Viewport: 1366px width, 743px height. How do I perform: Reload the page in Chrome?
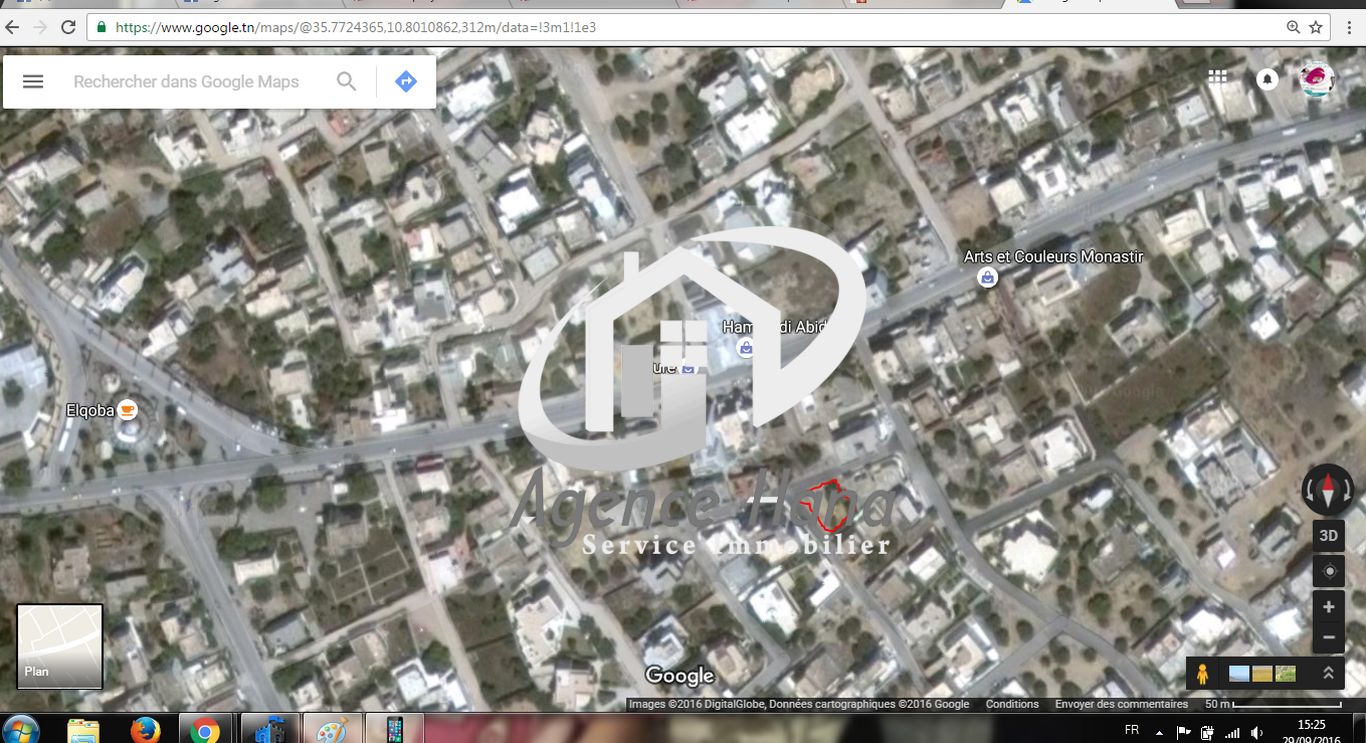click(x=69, y=27)
